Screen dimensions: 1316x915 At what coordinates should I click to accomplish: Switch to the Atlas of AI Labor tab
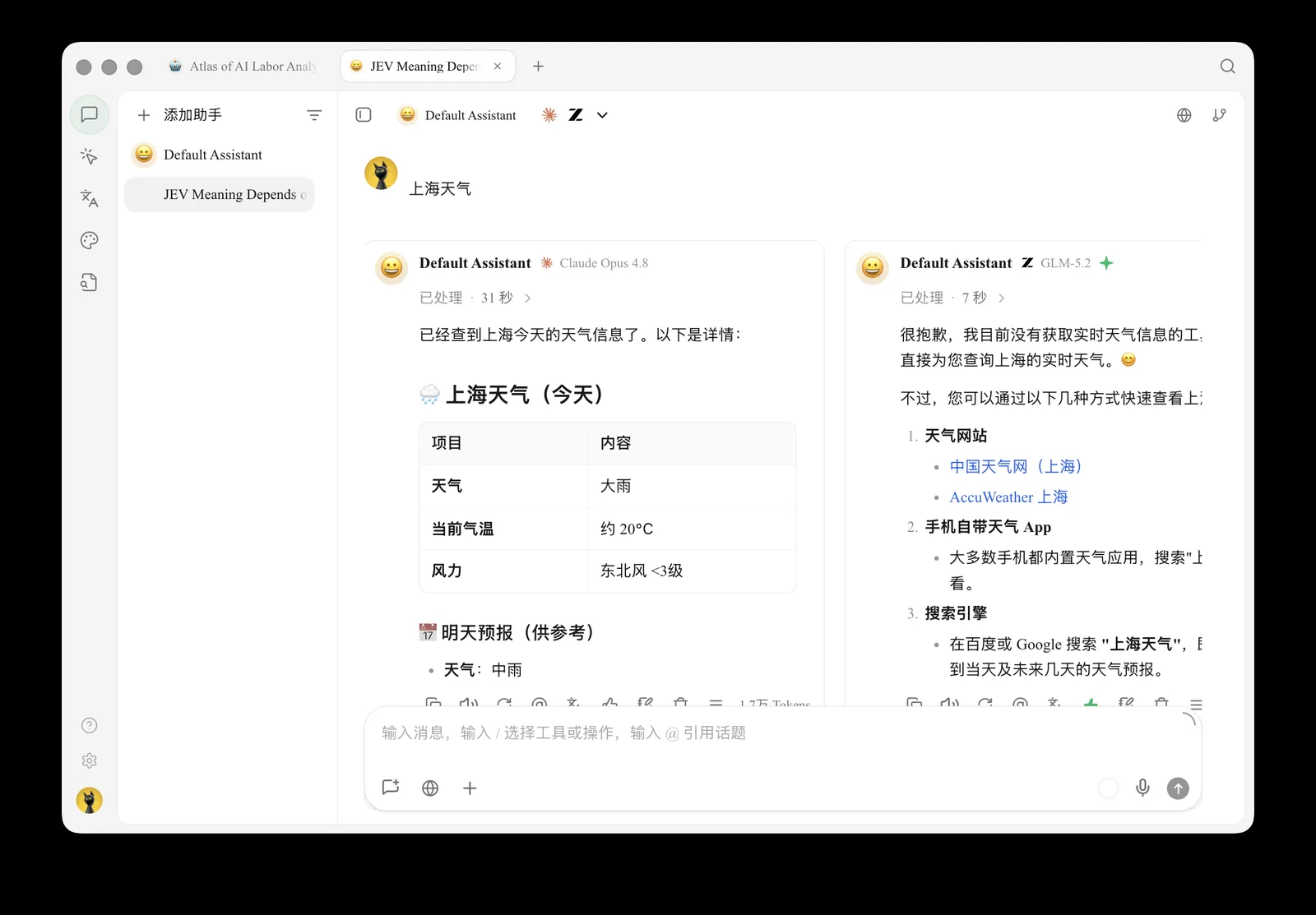(x=242, y=67)
